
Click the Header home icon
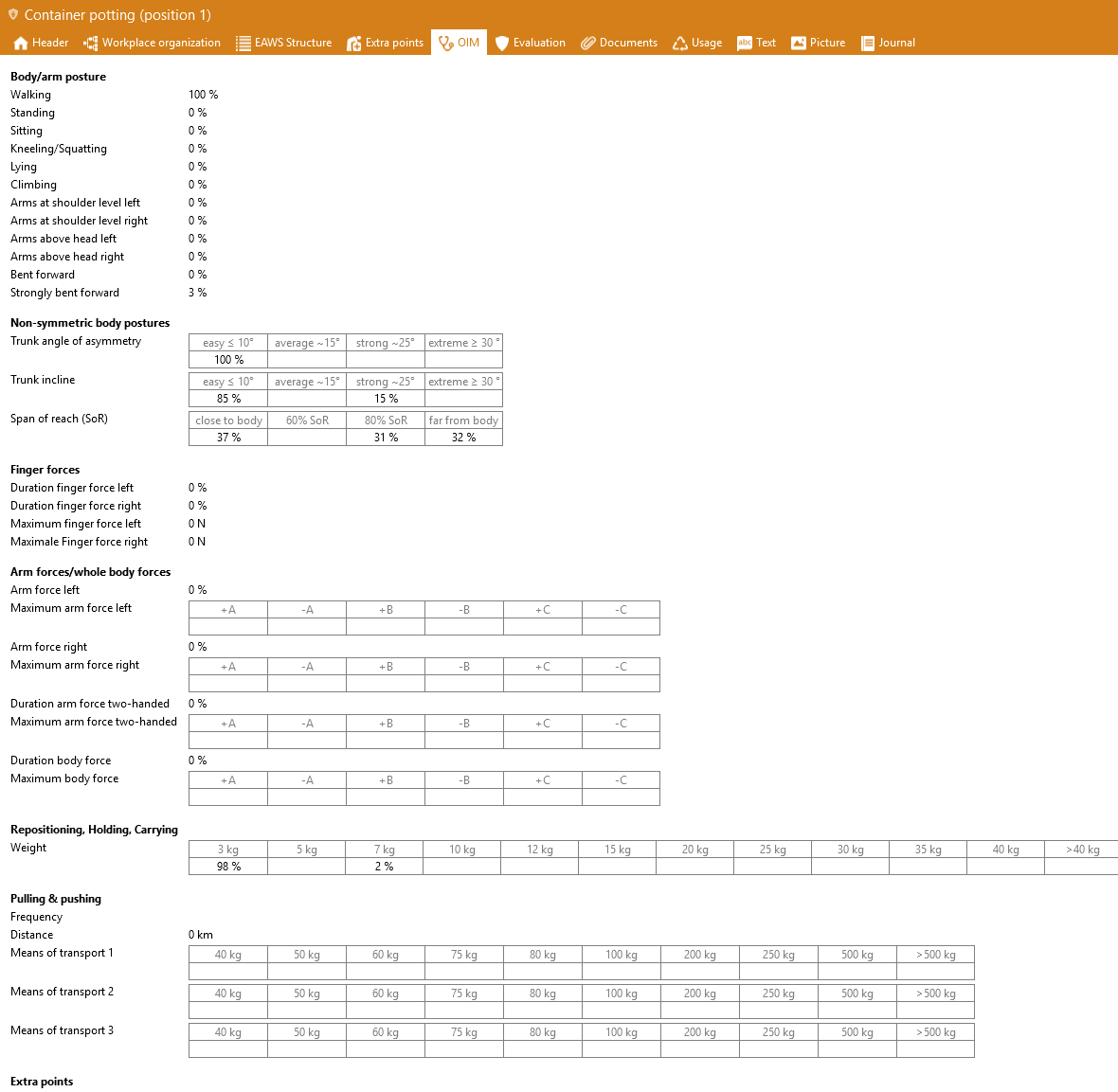[21, 43]
